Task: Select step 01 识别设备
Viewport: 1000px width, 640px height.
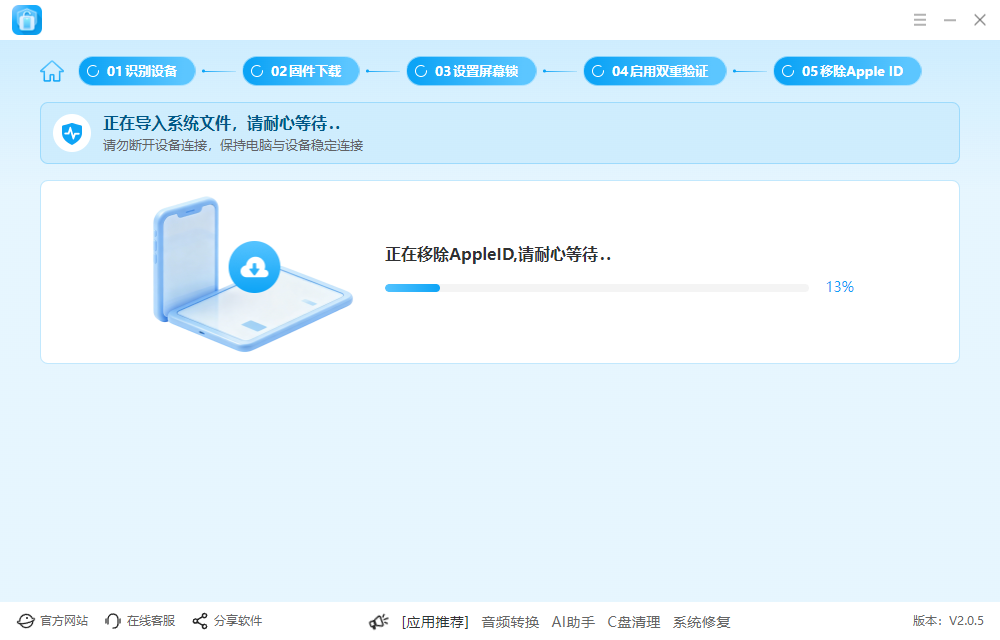Action: pos(136,71)
